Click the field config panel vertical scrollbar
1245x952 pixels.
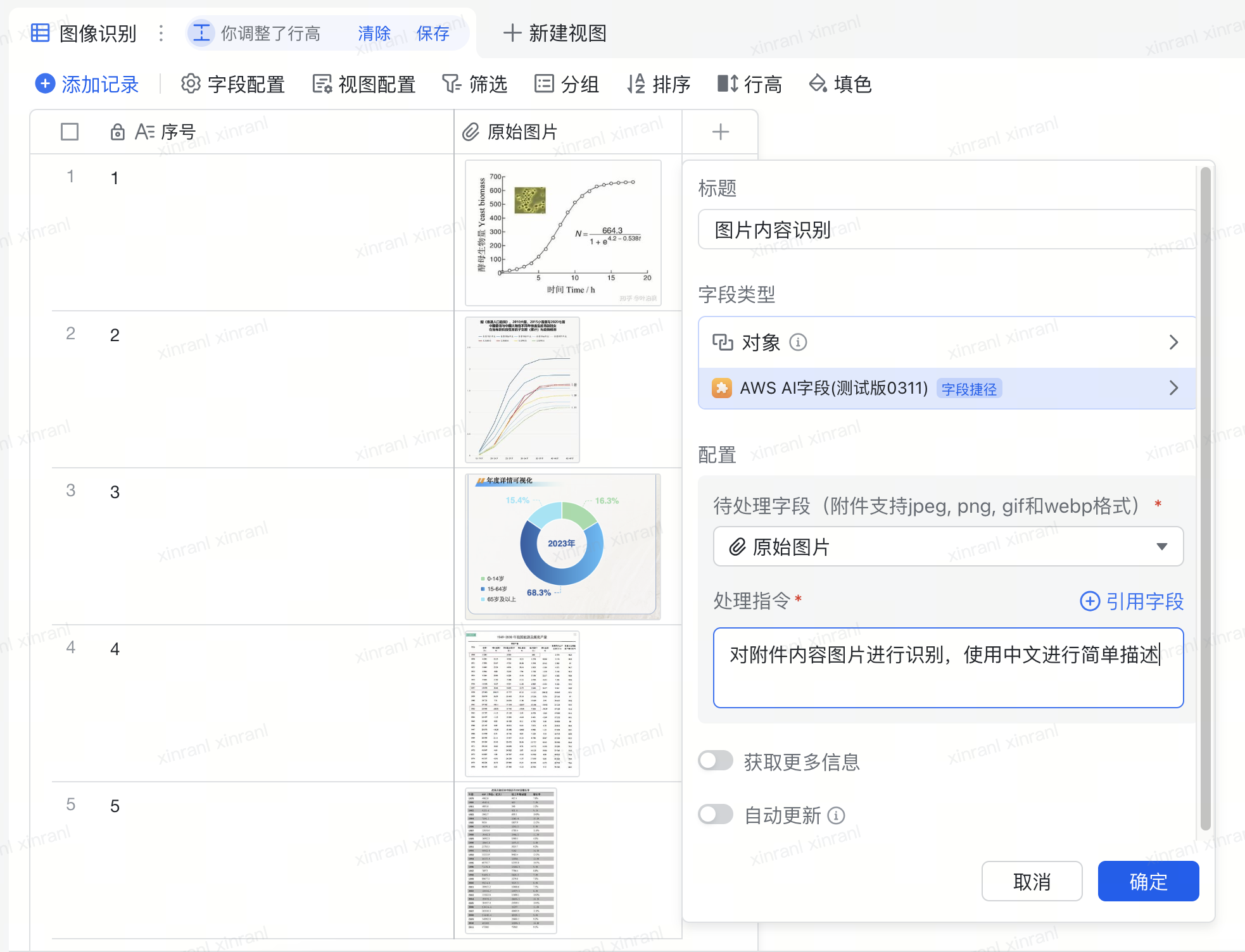point(1205,499)
